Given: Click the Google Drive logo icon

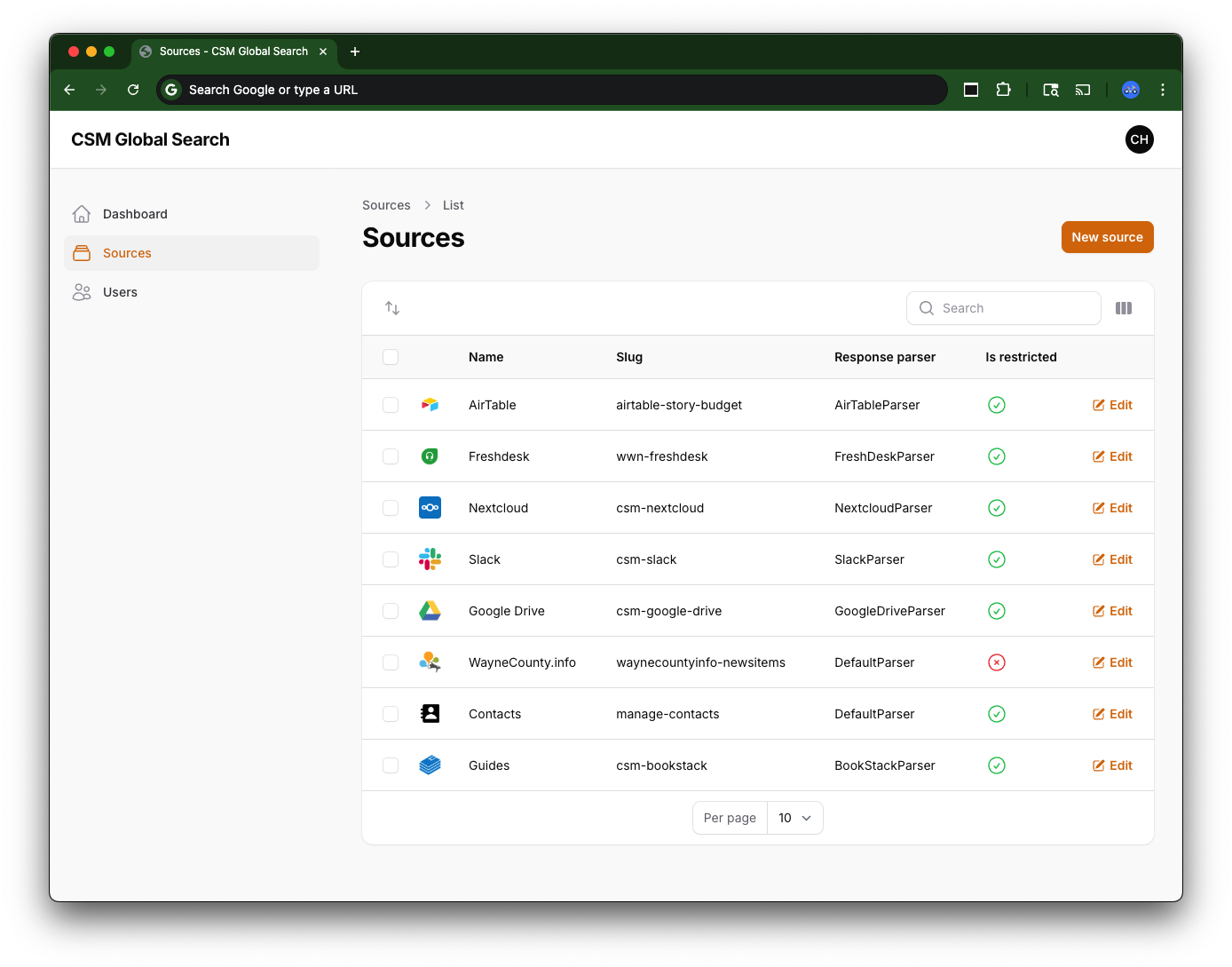Looking at the screenshot, I should (x=430, y=611).
